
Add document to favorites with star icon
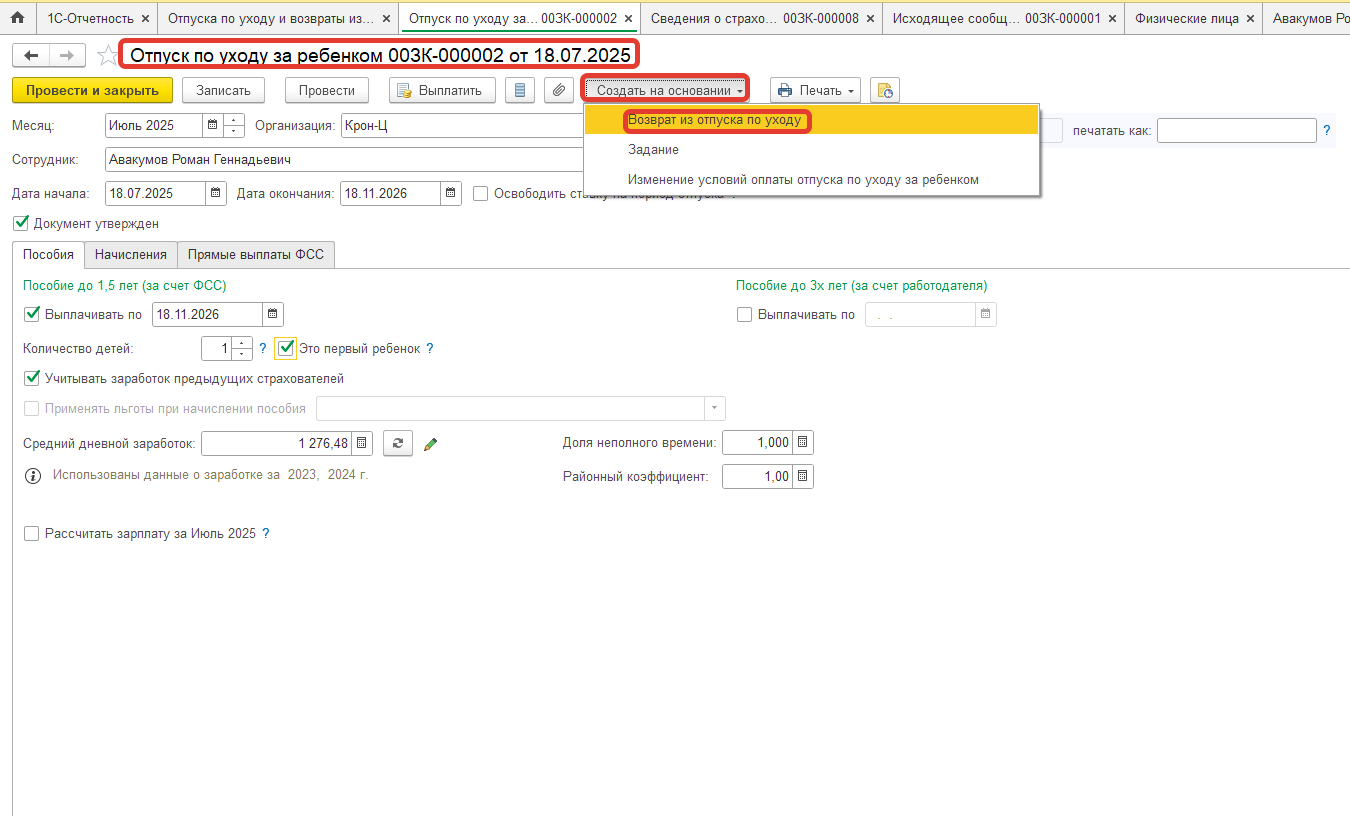point(107,56)
